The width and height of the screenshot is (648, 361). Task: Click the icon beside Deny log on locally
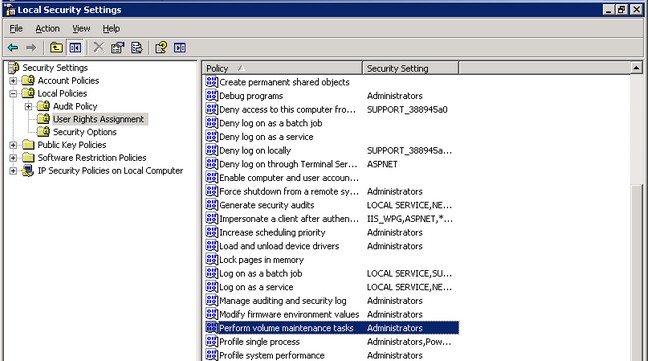coord(212,150)
